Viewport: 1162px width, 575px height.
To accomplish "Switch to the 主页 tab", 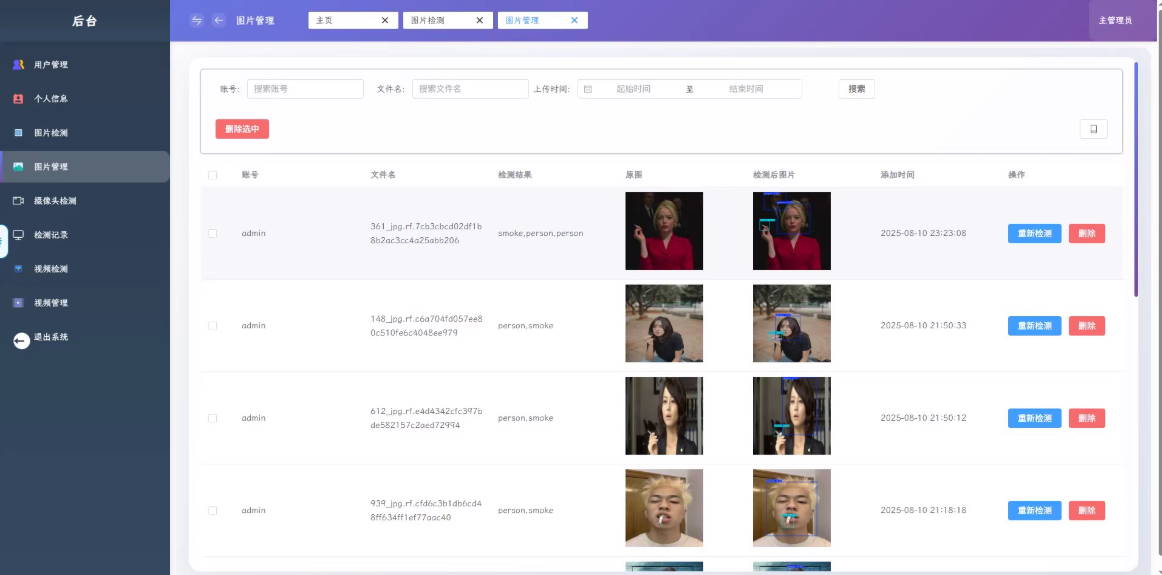I will [353, 21].
